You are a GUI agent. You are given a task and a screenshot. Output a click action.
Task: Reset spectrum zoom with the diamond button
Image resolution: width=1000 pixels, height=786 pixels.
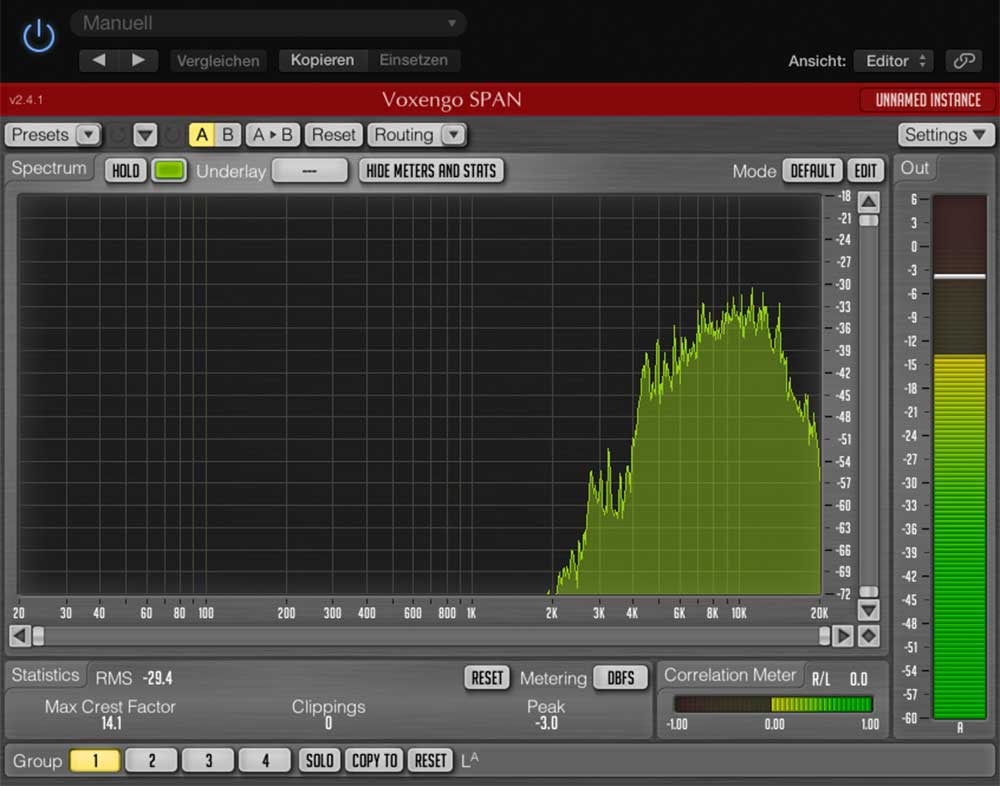(x=869, y=636)
